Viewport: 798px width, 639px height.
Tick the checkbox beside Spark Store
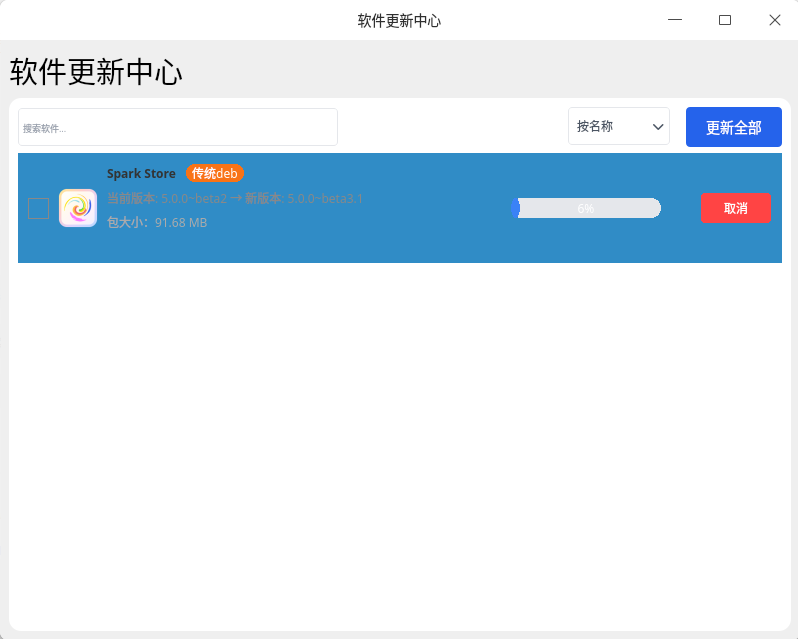[39, 209]
